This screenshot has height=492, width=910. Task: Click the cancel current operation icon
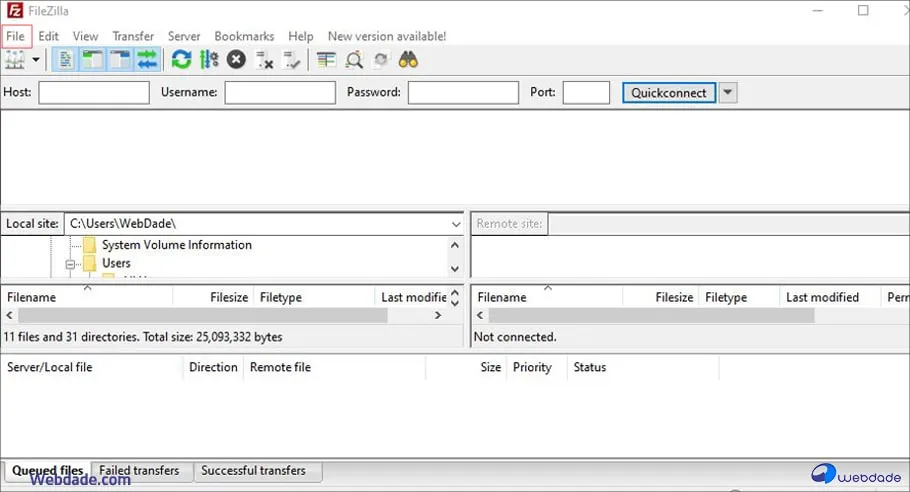[236, 60]
